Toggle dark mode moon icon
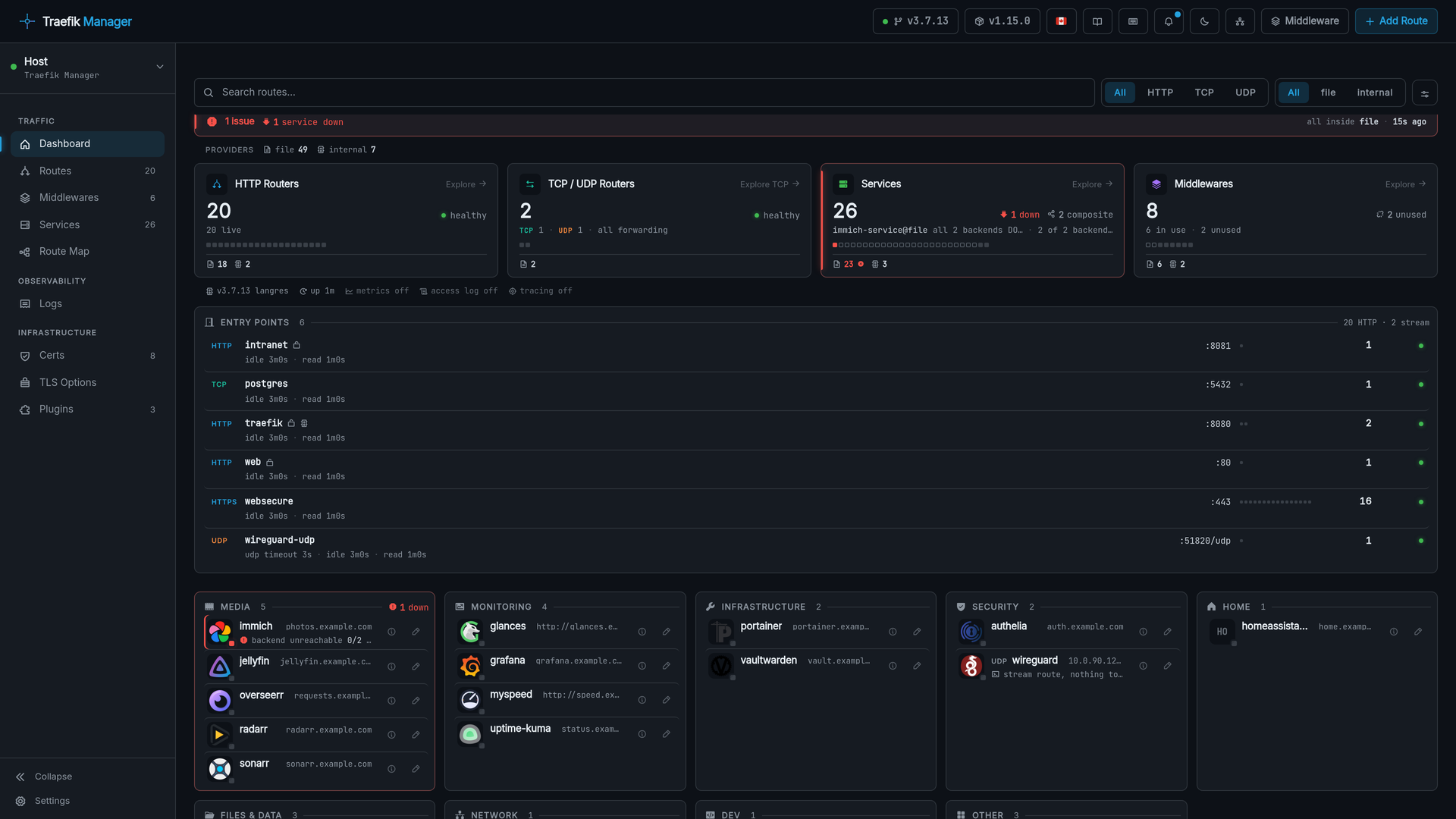 (x=1204, y=21)
